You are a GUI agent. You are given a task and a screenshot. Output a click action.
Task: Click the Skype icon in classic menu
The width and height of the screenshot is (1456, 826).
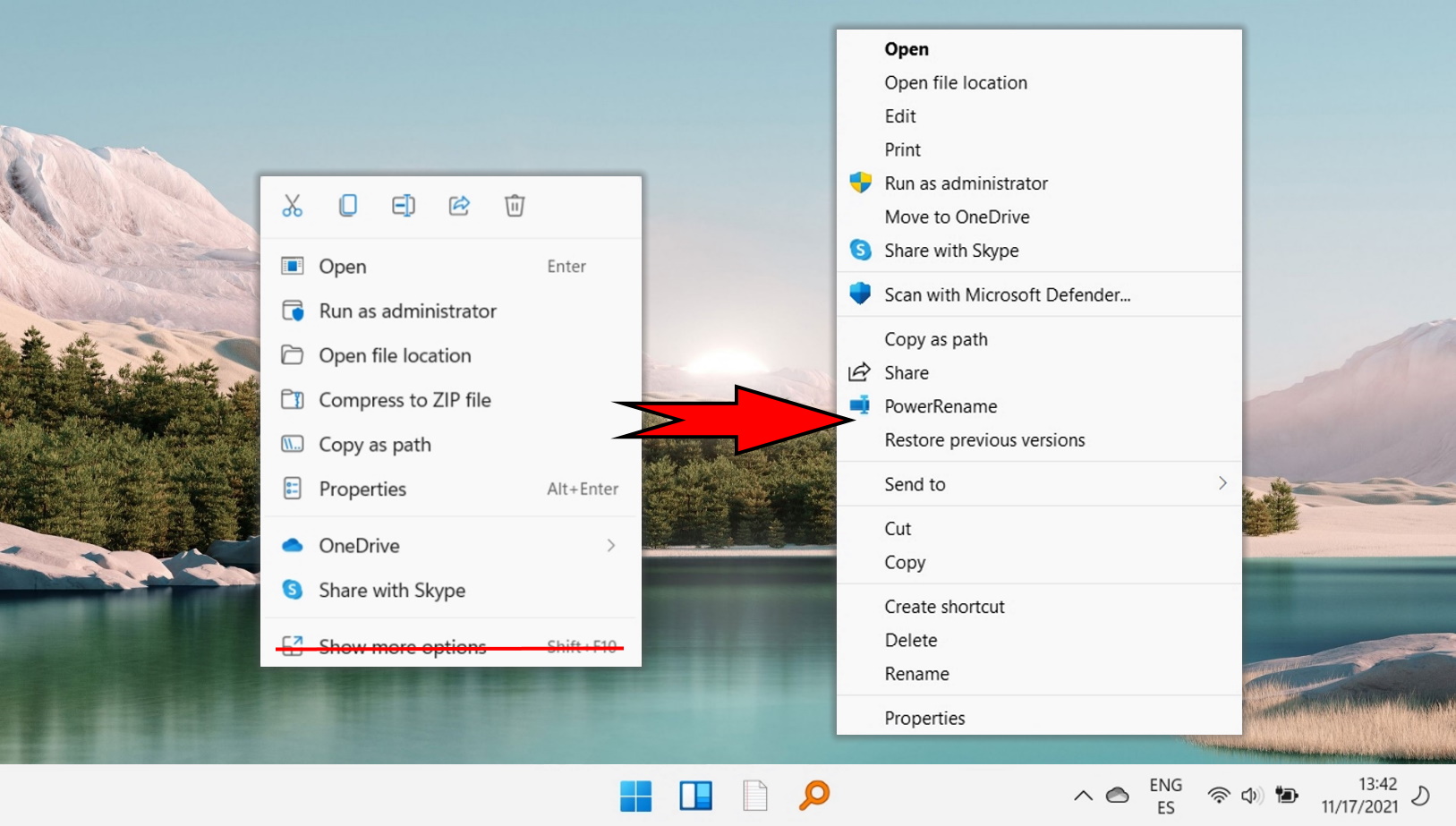click(x=860, y=250)
